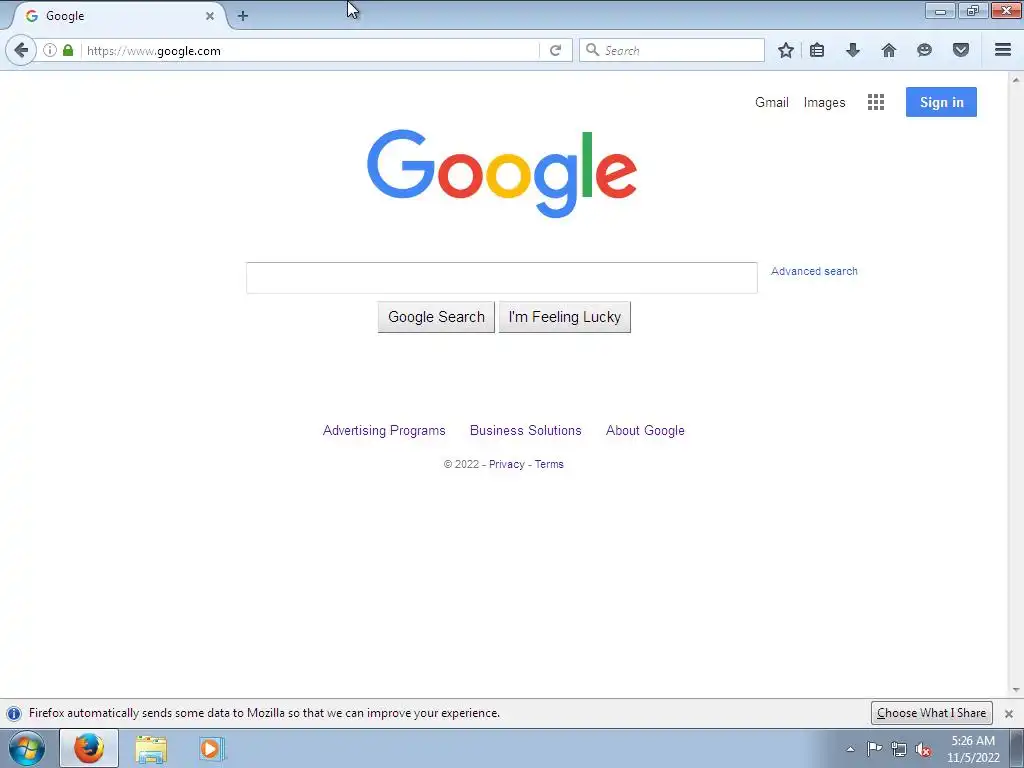
Task: Focus the Google search input box
Action: (x=502, y=278)
